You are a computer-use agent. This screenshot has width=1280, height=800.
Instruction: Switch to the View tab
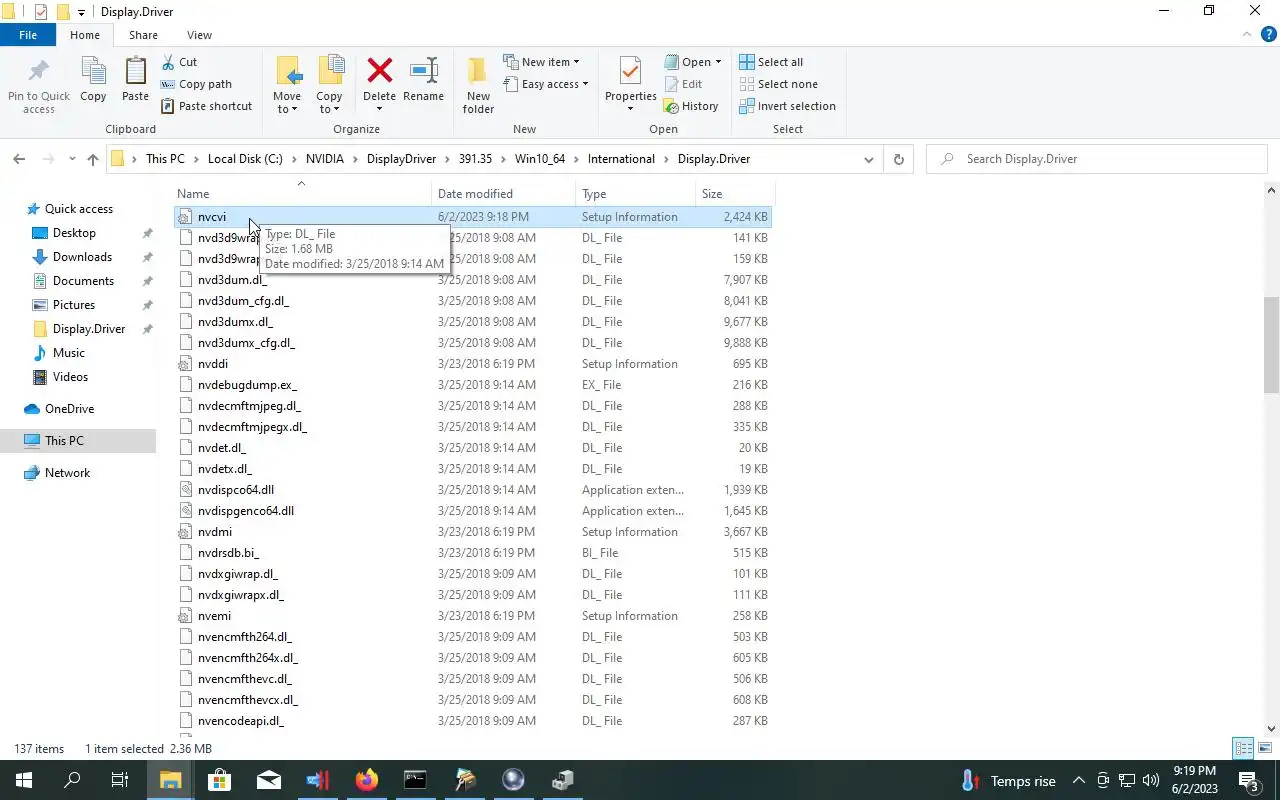point(199,35)
